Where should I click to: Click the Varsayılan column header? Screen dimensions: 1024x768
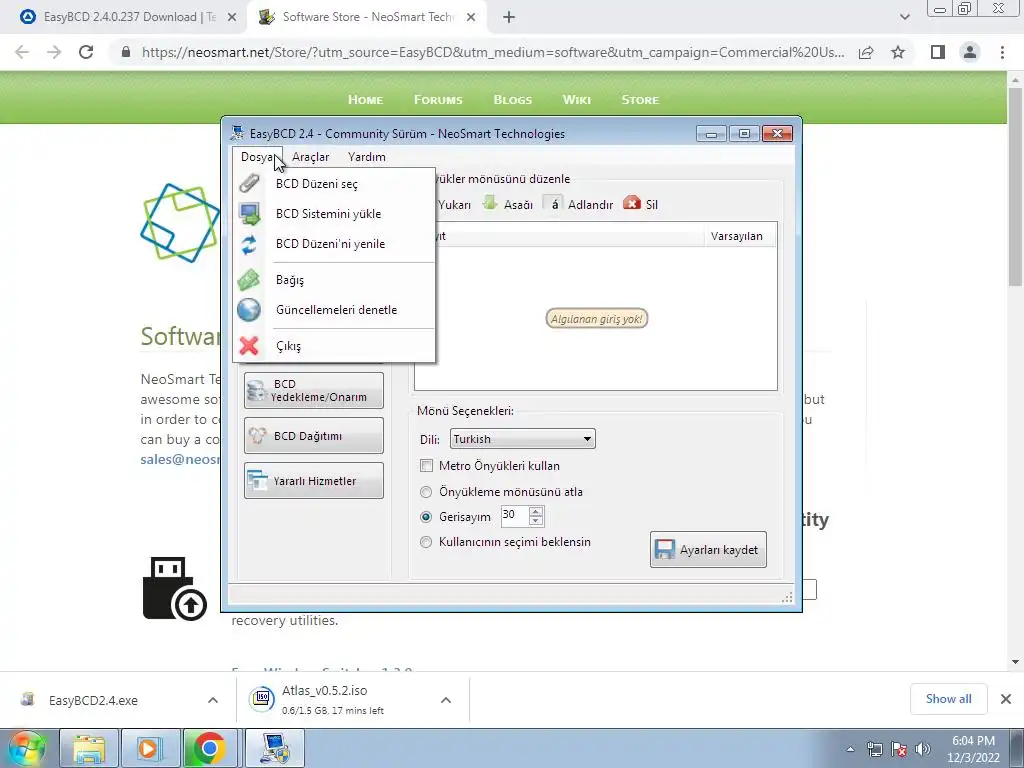(736, 236)
